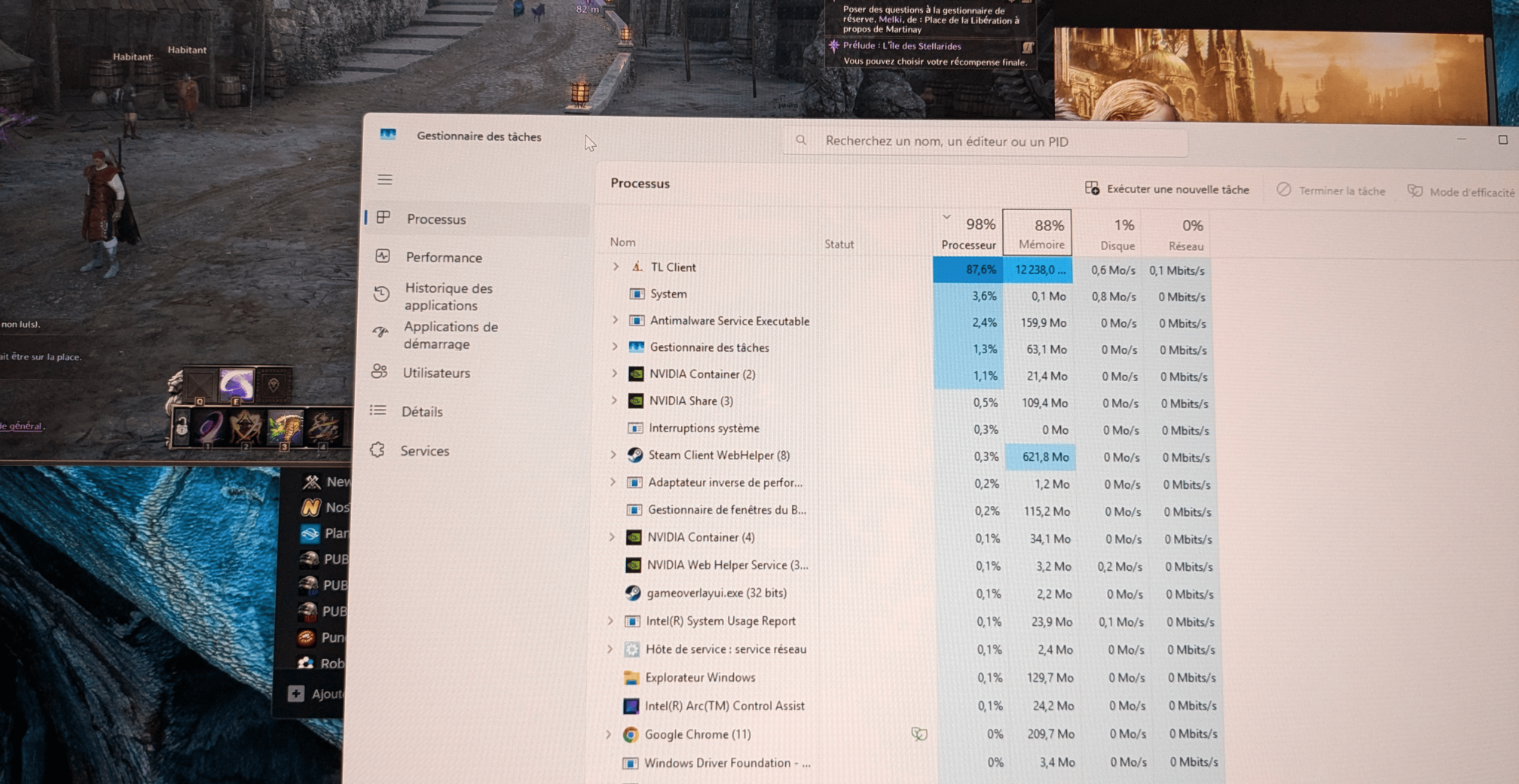The height and width of the screenshot is (784, 1519).
Task: Trigger the purple E skill in the game
Action: coord(236,385)
